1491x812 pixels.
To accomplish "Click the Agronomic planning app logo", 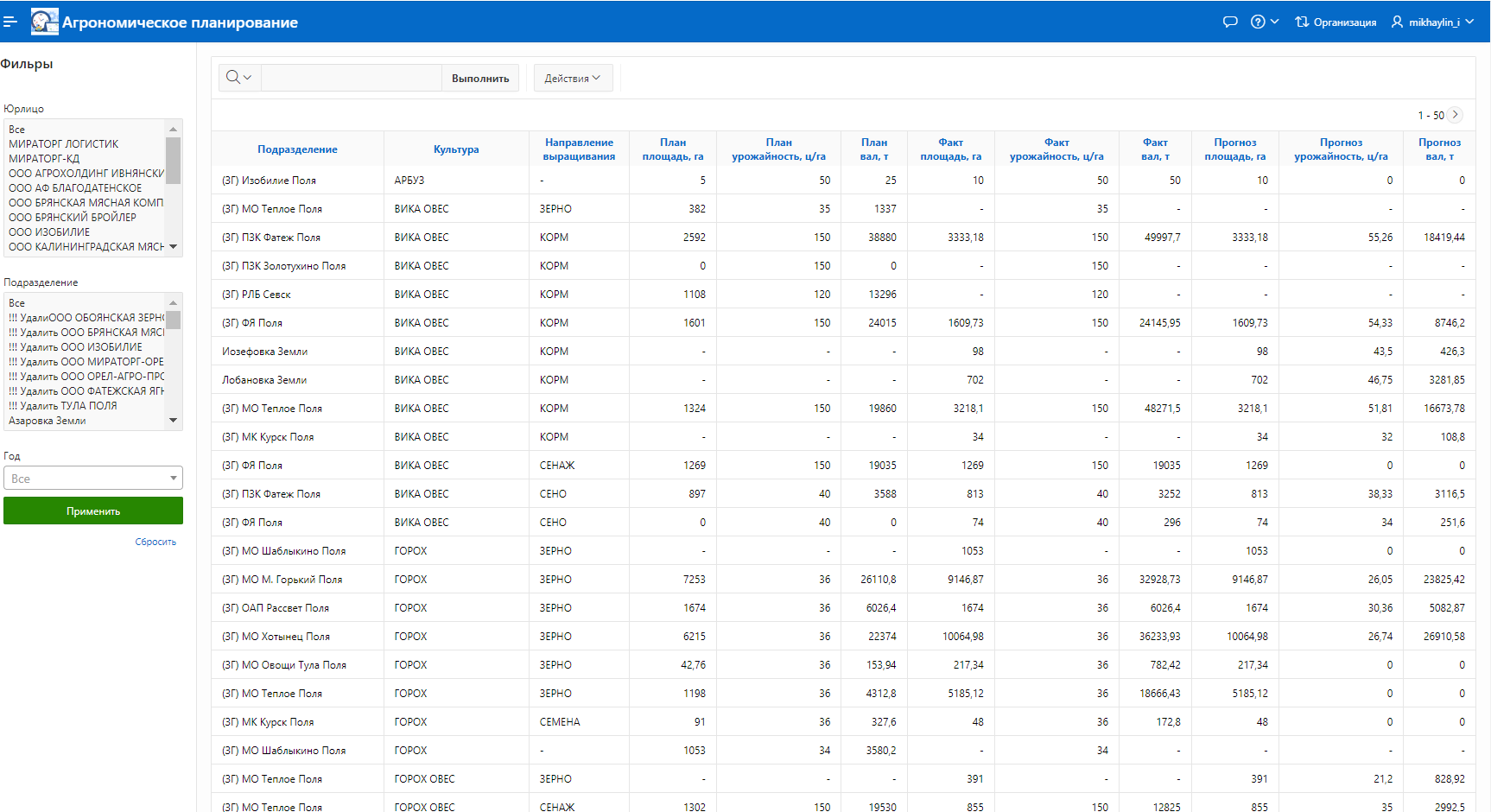I will point(44,22).
